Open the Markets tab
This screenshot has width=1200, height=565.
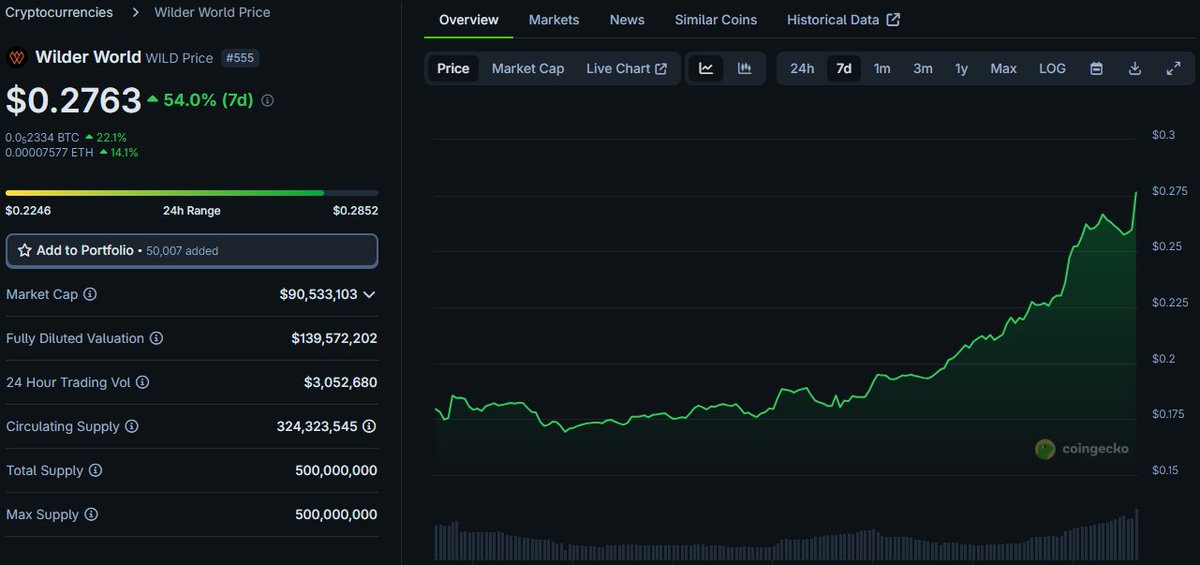click(x=554, y=20)
